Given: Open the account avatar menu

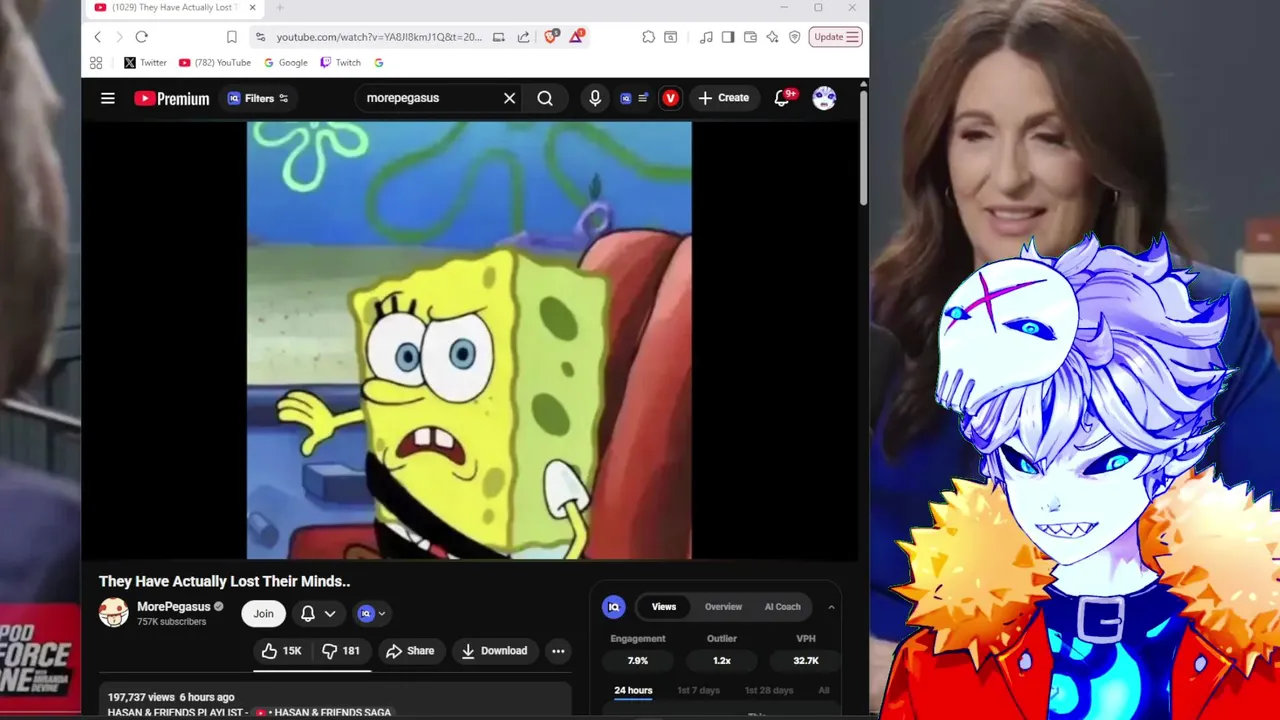Looking at the screenshot, I should point(824,98).
